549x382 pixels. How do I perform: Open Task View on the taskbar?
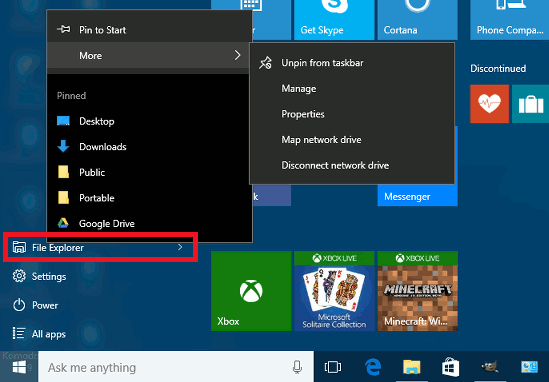[x=333, y=367]
